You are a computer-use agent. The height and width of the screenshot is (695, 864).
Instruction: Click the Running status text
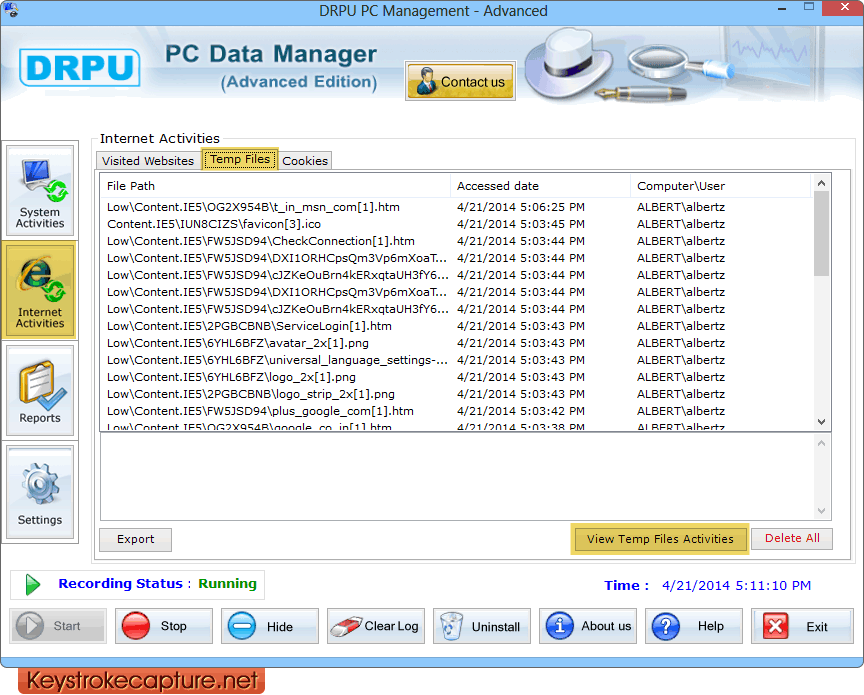227,584
